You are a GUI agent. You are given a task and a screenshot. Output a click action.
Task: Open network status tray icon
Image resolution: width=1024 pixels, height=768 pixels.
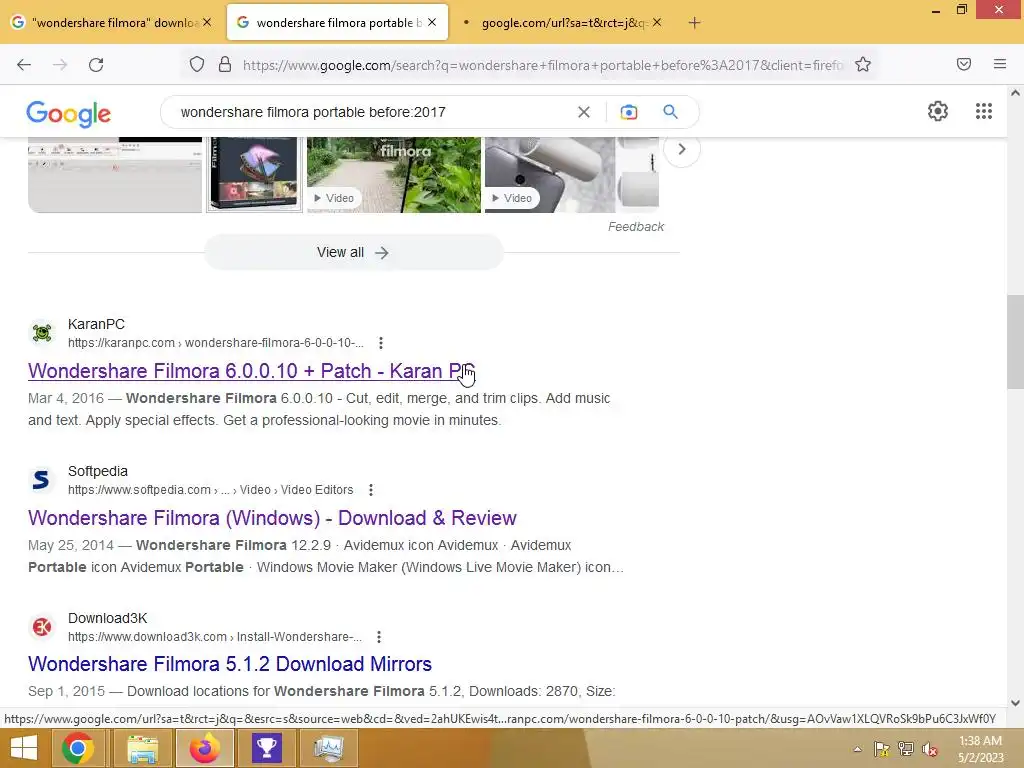905,749
